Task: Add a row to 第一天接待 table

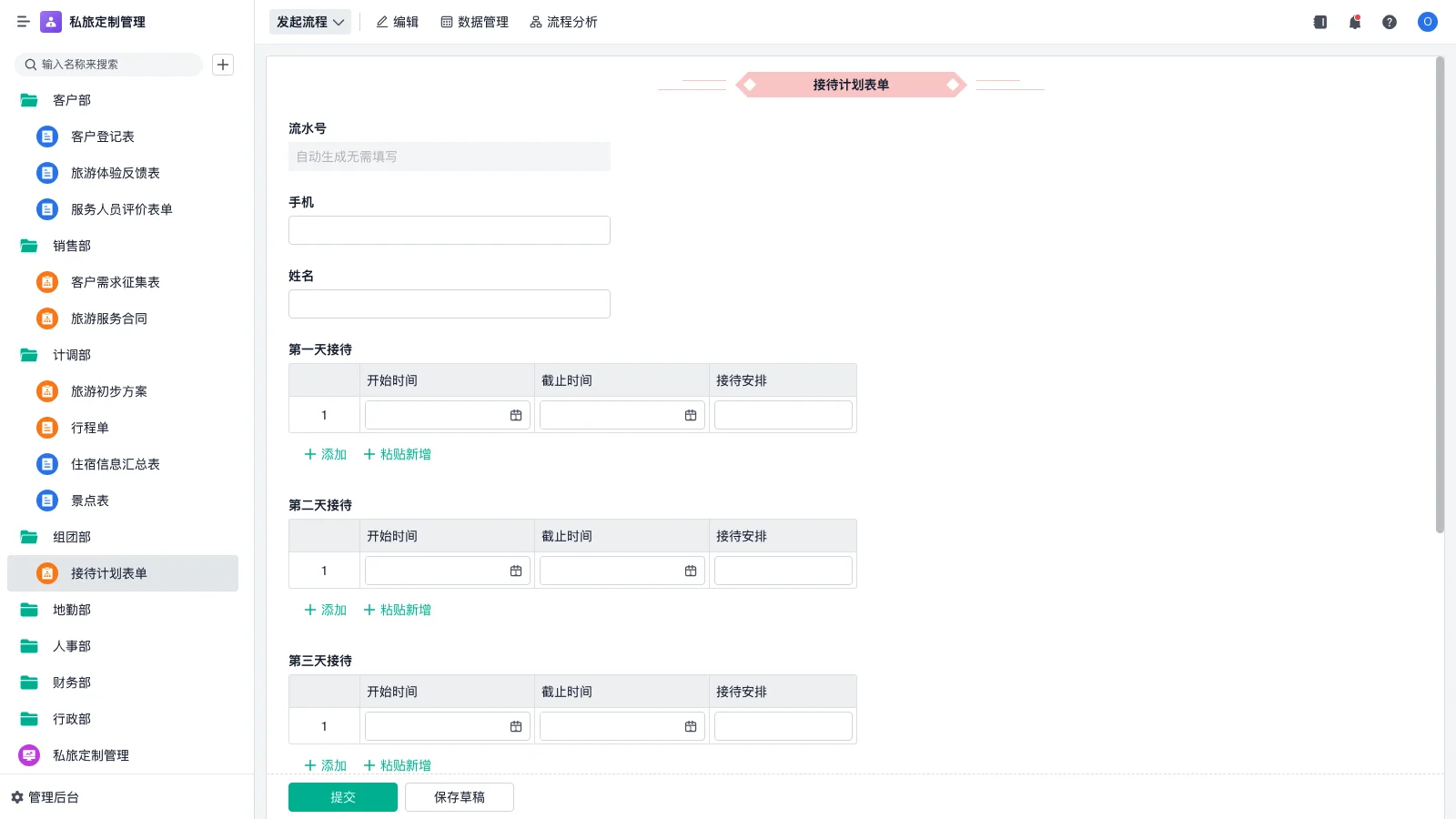Action: coord(325,454)
